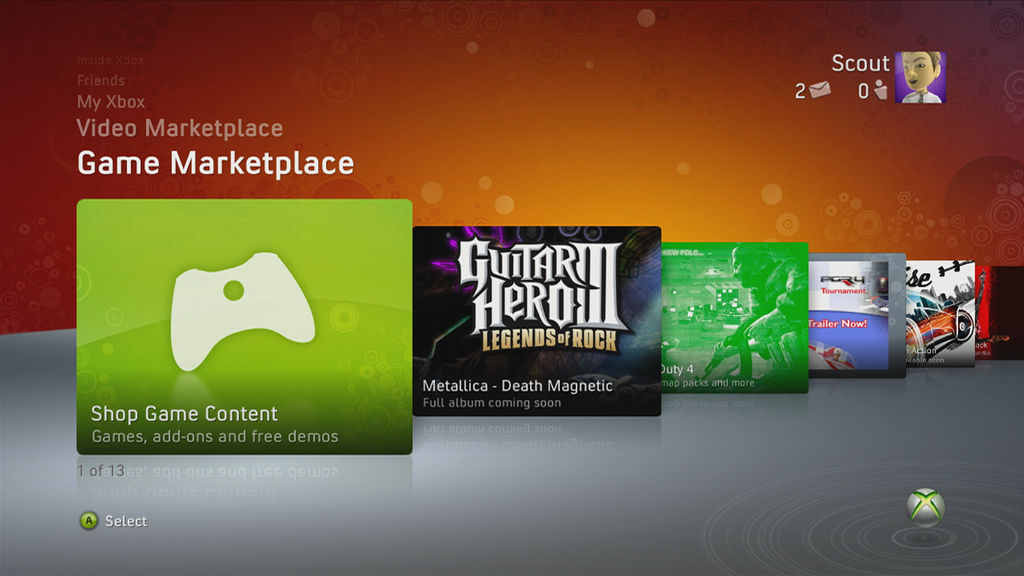Open the Inside Xbox channel
Image resolution: width=1024 pixels, height=576 pixels.
click(x=110, y=60)
